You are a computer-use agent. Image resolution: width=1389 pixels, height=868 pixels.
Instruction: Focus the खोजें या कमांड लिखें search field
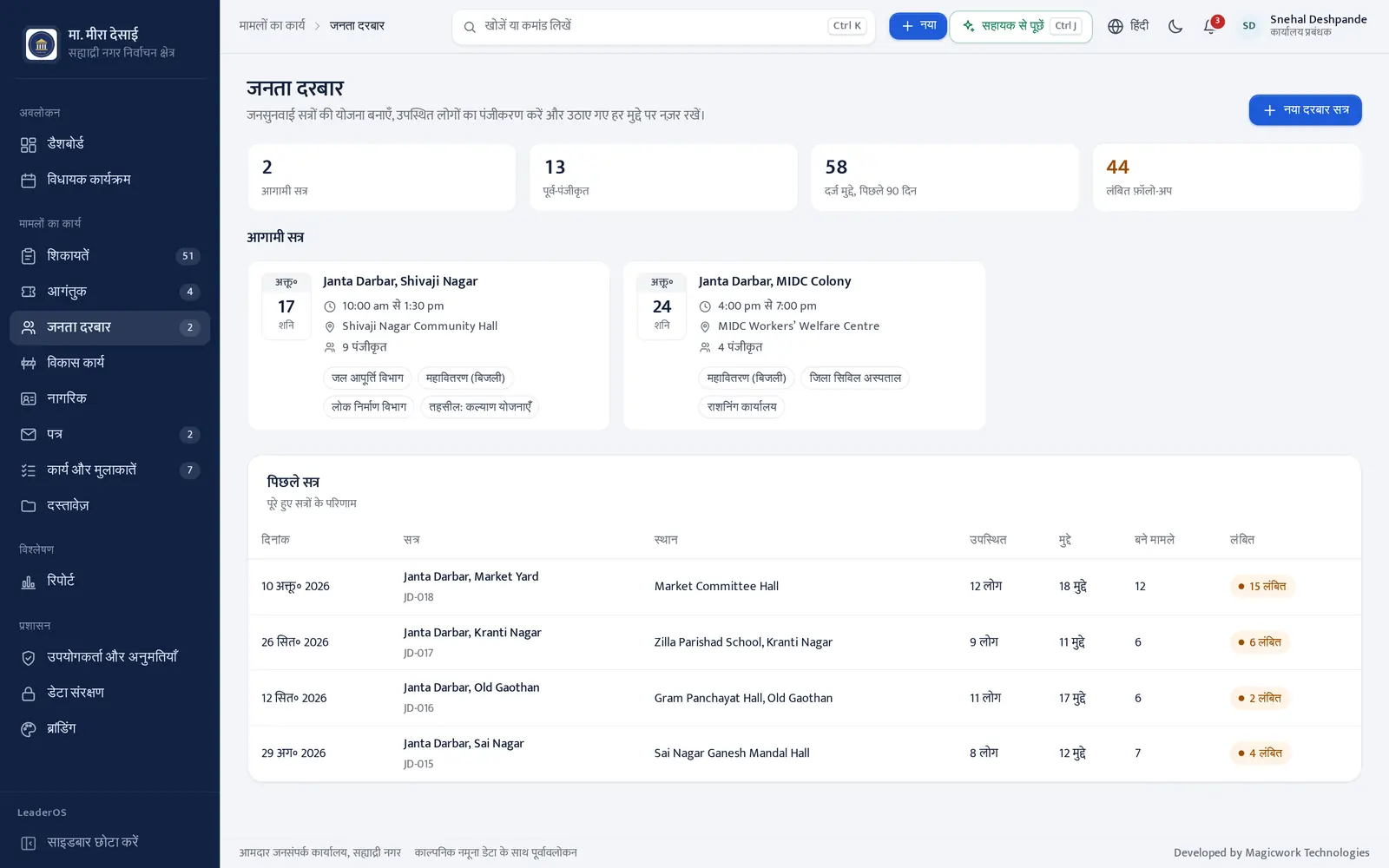tap(663, 26)
